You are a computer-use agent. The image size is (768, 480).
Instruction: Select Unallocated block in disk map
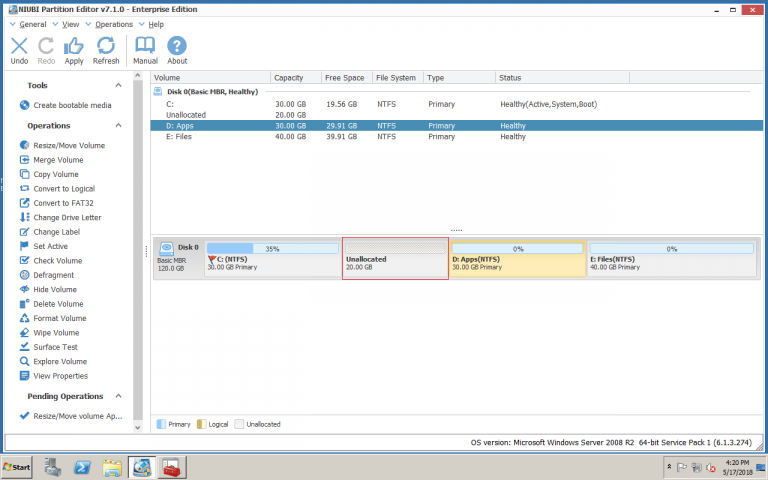pyautogui.click(x=395, y=259)
